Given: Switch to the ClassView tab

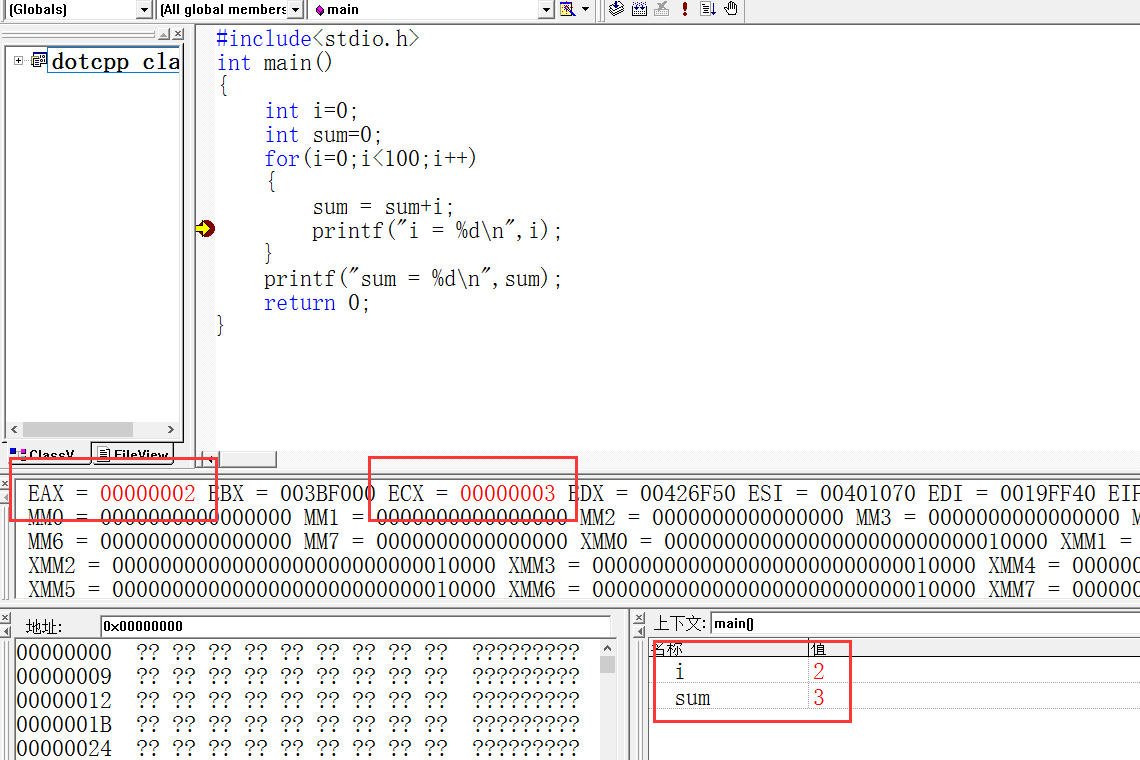Looking at the screenshot, I should [x=44, y=454].
